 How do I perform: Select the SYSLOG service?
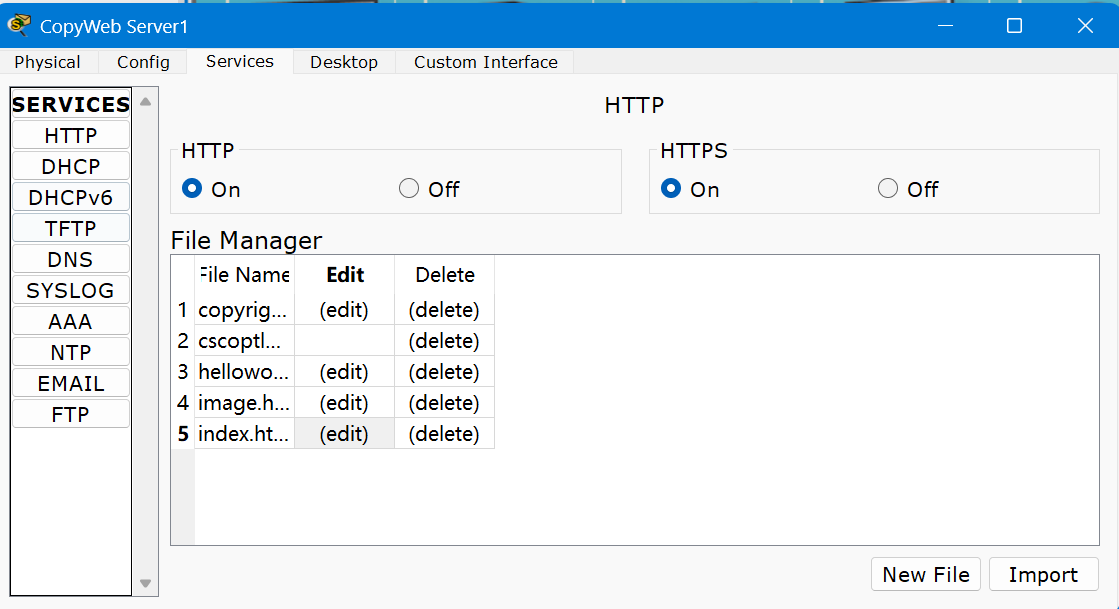click(71, 290)
